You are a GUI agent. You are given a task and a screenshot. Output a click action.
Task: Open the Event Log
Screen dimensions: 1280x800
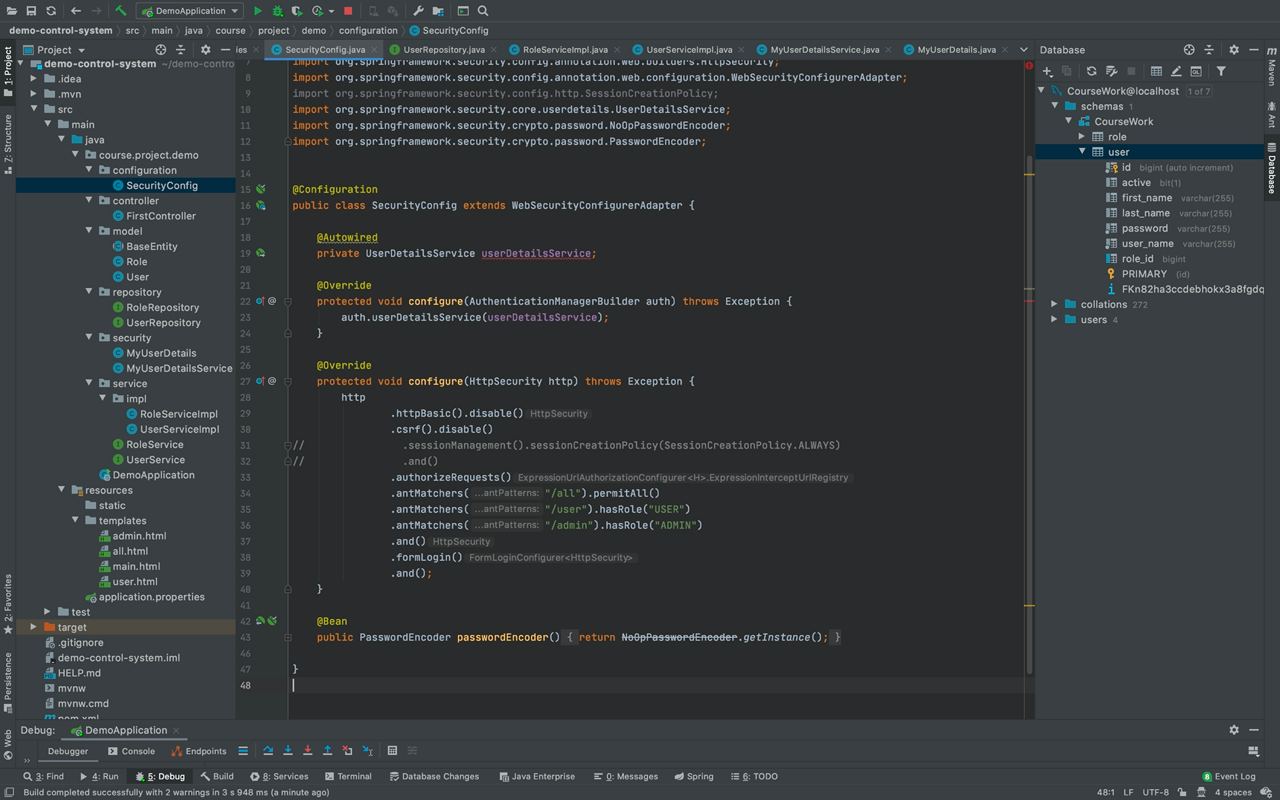[1228, 776]
